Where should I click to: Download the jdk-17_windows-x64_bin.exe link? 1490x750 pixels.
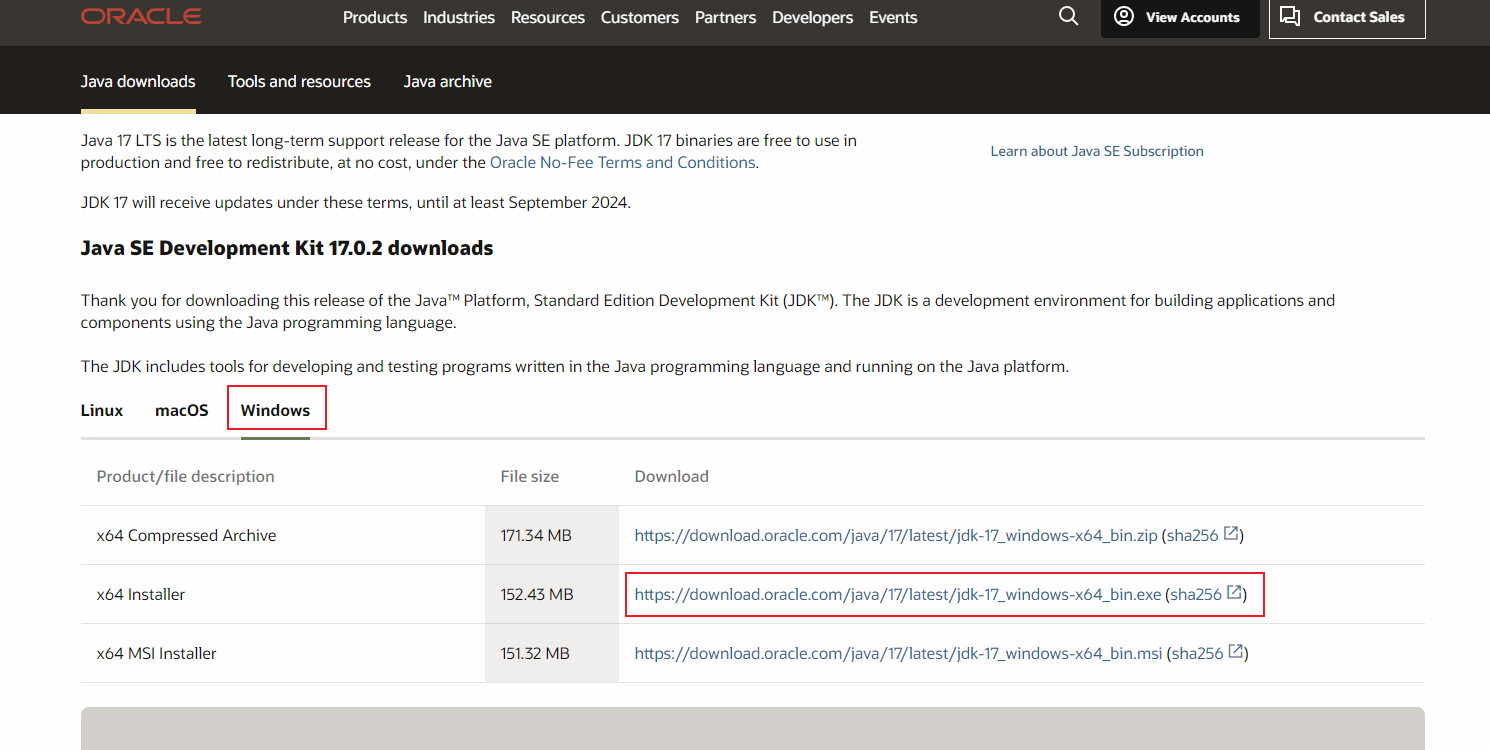point(898,594)
